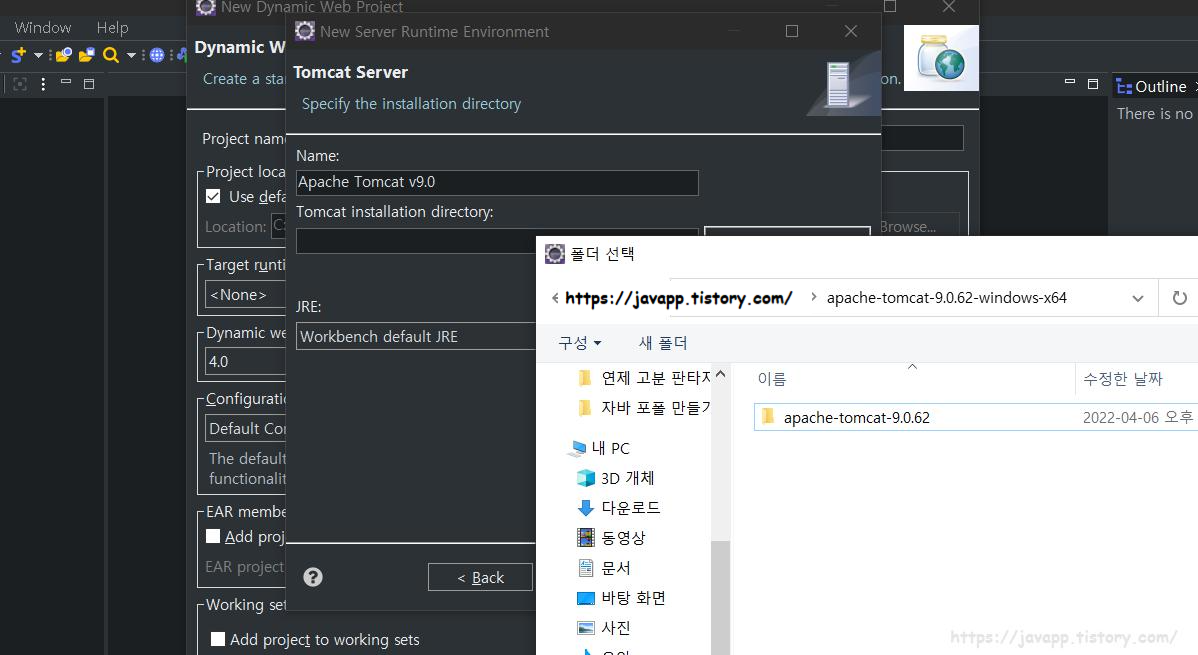Click the 문서 document icon
Screen dimensions: 1198x655
(x=586, y=568)
